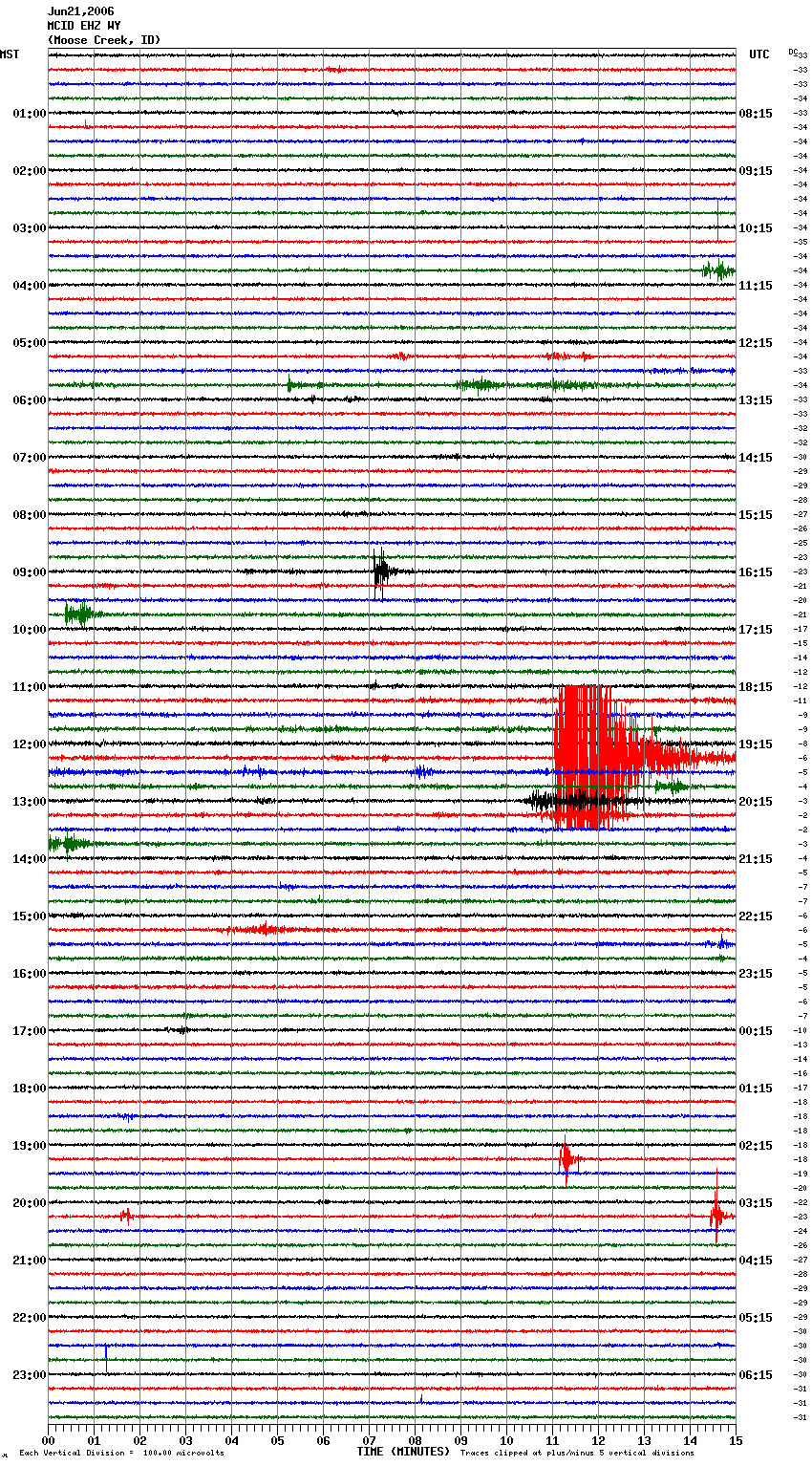Pick the UTC time label '06:15'
The image size is (812, 1466).
[756, 1375]
